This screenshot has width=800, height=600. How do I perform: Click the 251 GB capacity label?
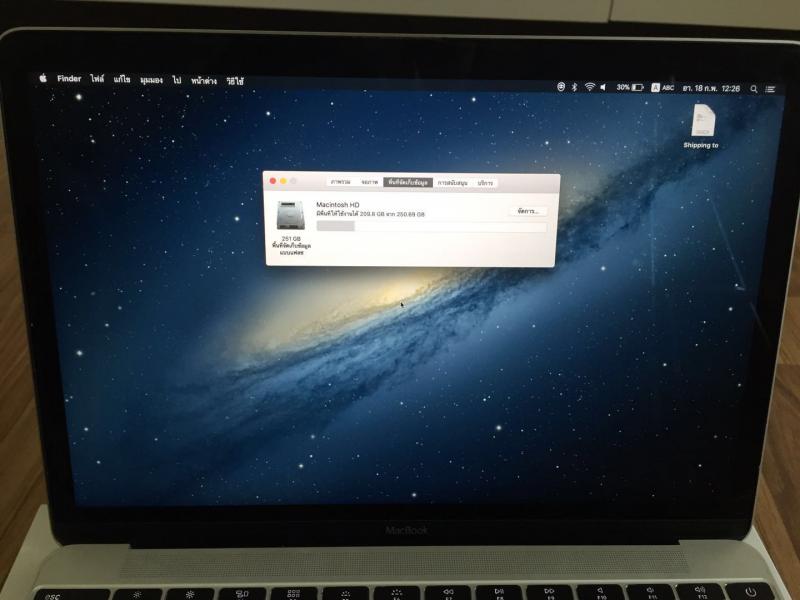click(x=291, y=239)
